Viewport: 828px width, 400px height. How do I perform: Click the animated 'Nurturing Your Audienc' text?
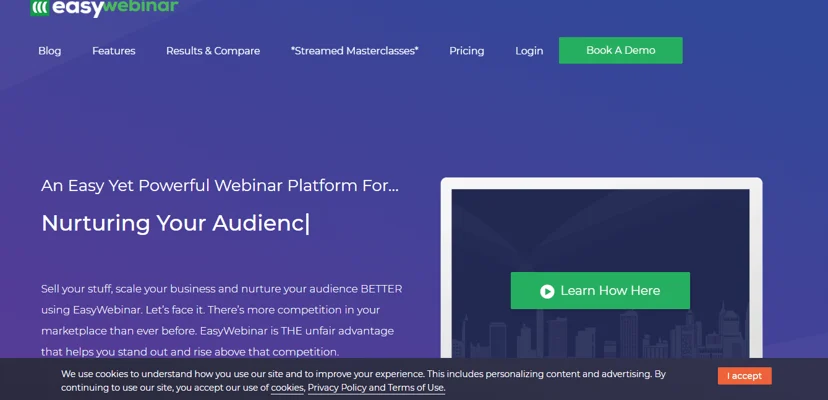[175, 224]
